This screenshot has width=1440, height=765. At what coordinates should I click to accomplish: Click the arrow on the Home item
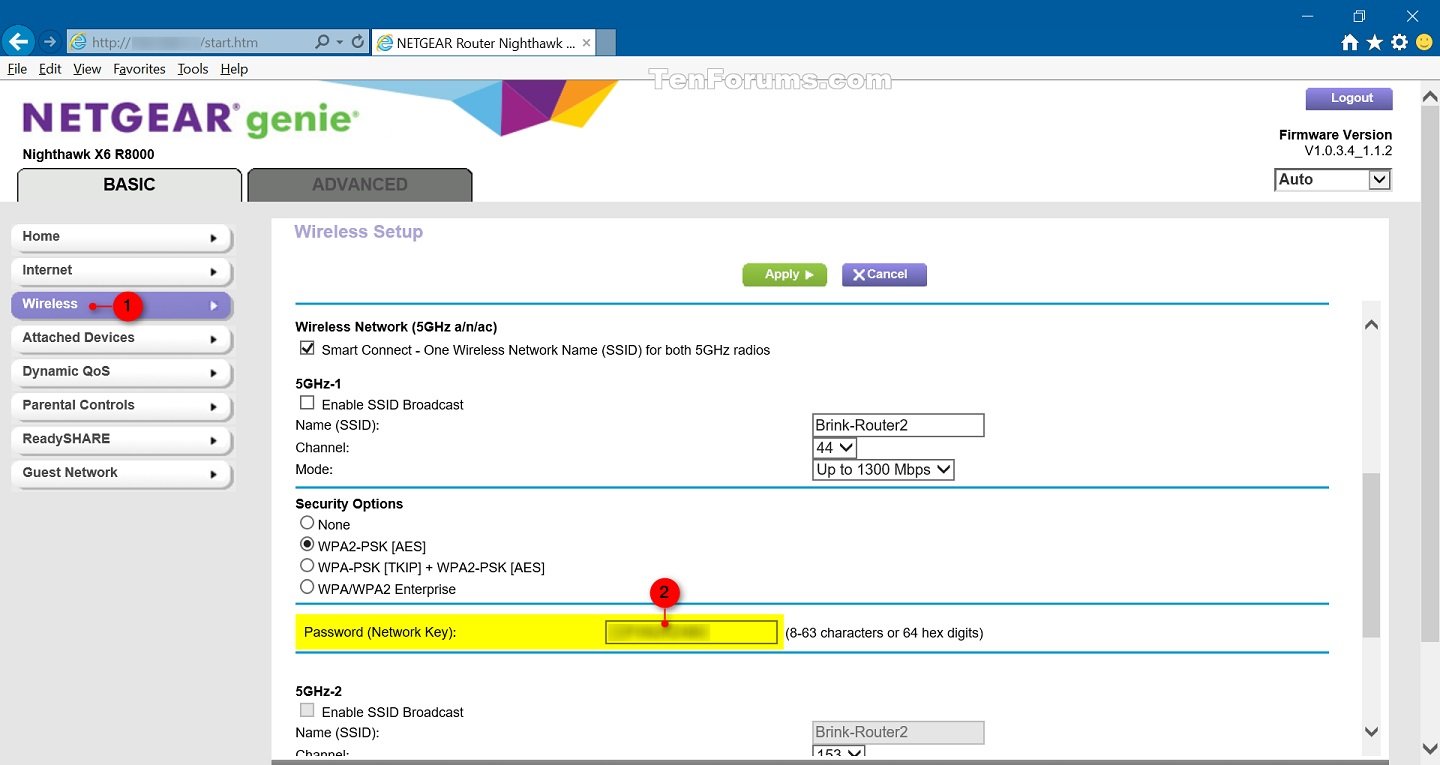click(x=214, y=238)
